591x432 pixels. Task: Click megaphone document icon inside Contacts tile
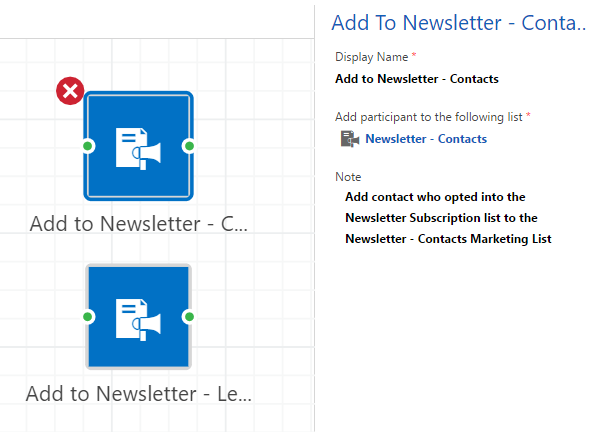138,148
